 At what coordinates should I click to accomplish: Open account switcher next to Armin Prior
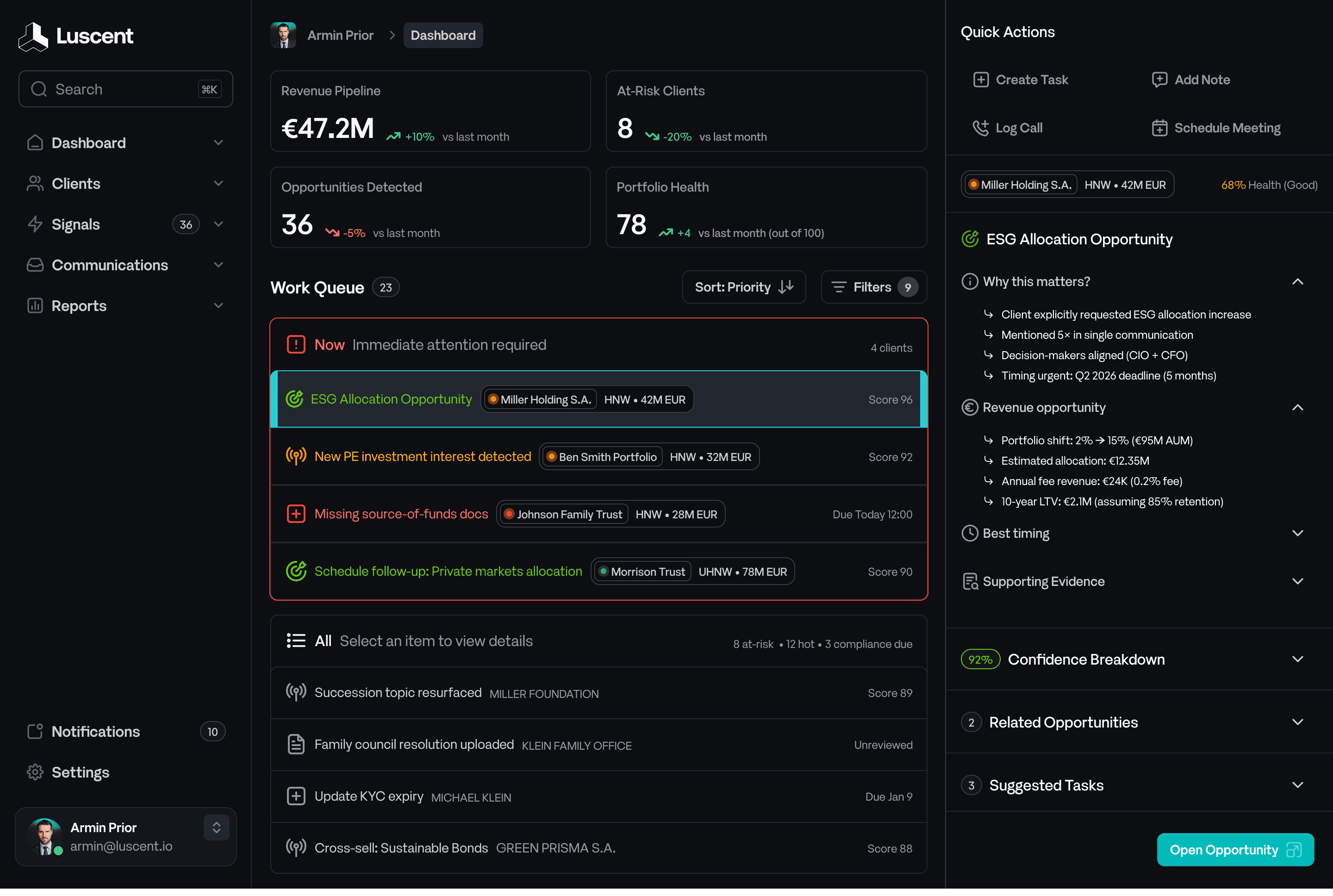[216, 828]
